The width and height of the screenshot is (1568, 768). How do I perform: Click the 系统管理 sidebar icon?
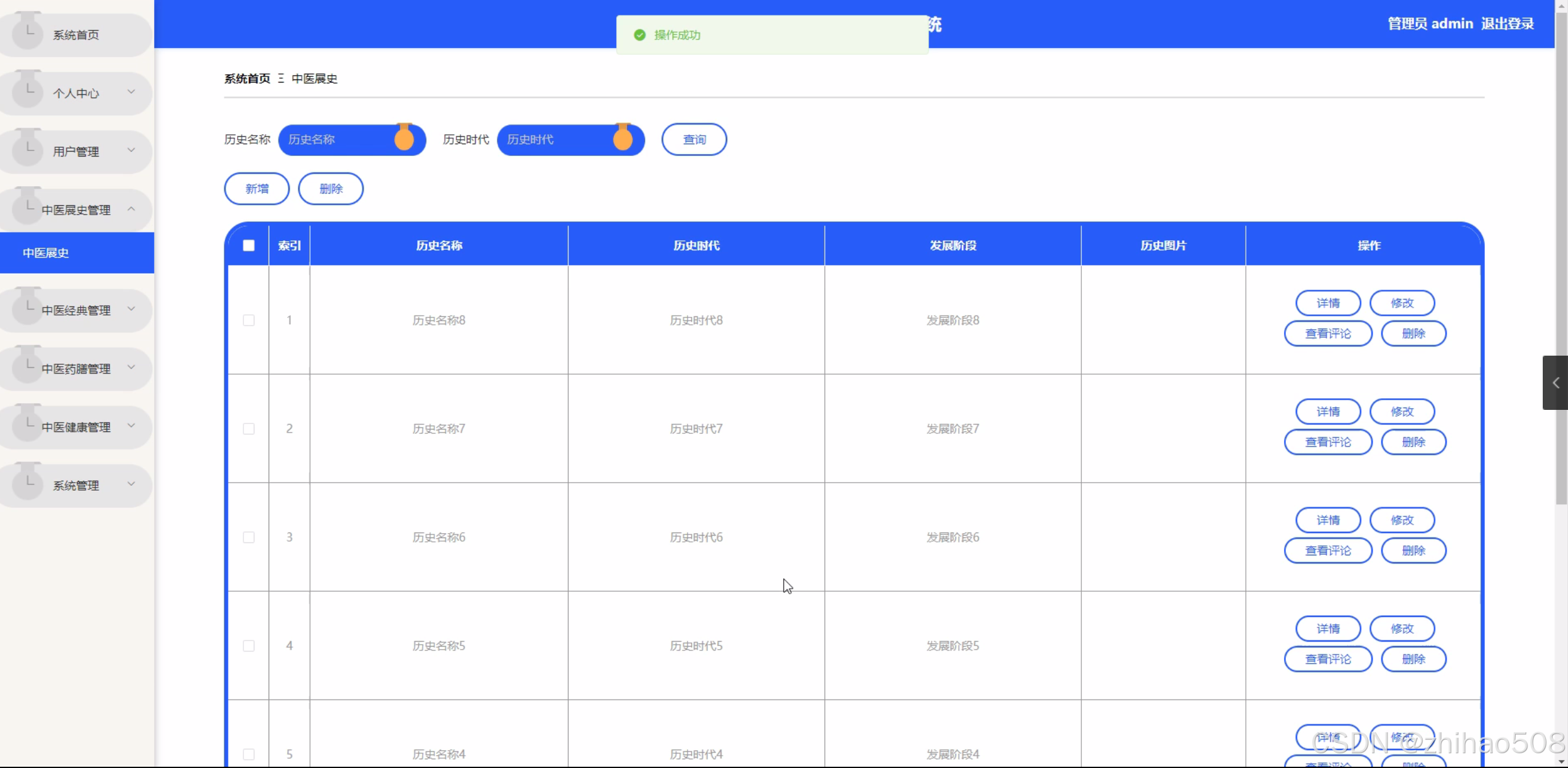pos(28,484)
